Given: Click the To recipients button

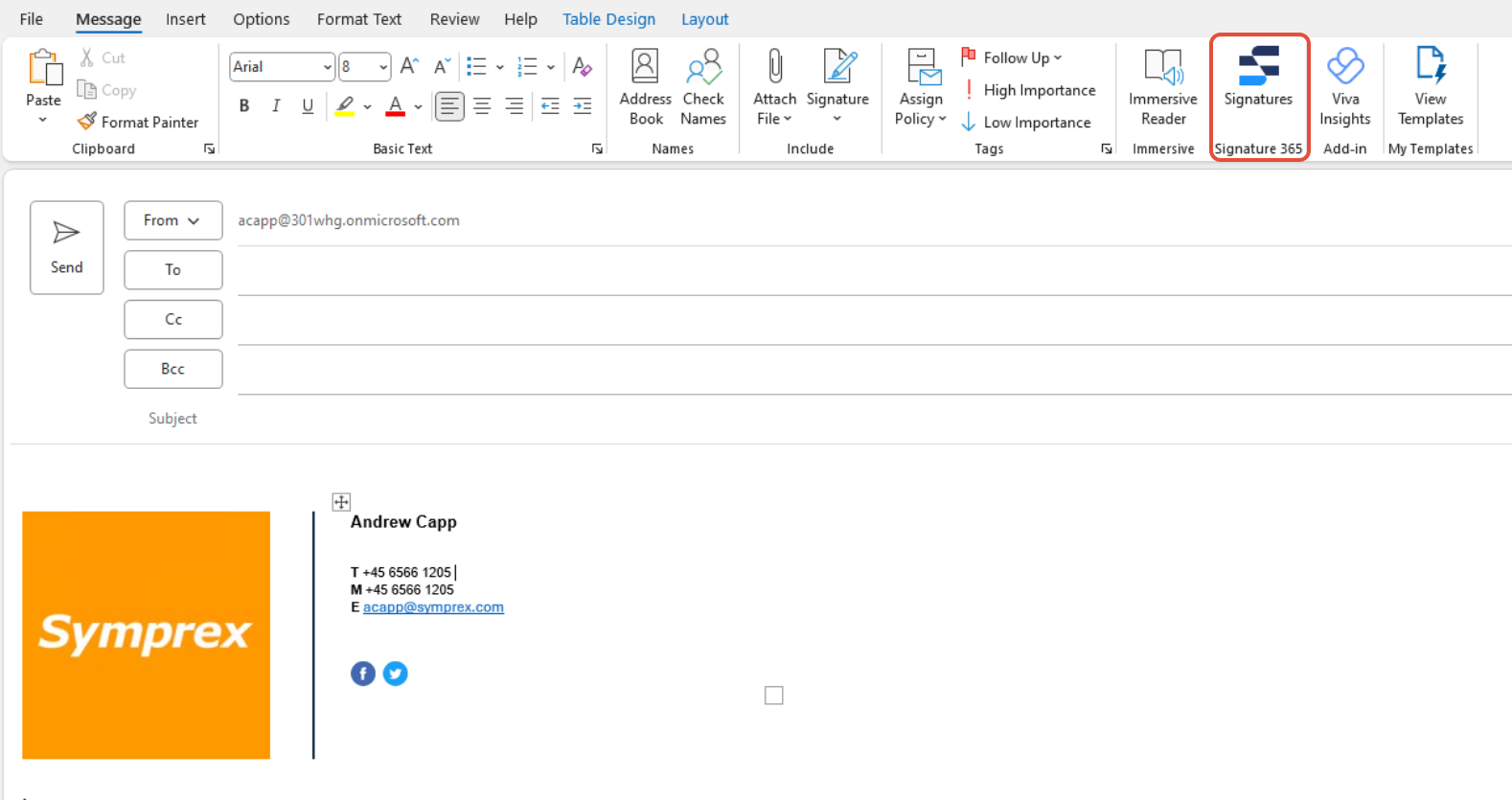Looking at the screenshot, I should point(173,269).
